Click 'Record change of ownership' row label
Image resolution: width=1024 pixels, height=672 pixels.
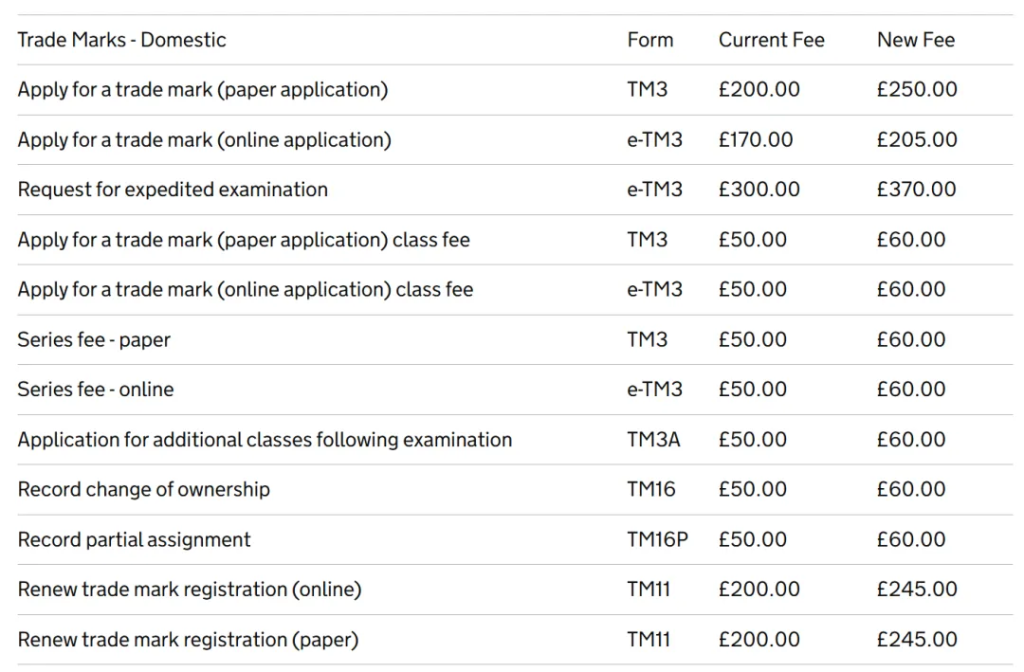[x=143, y=490]
